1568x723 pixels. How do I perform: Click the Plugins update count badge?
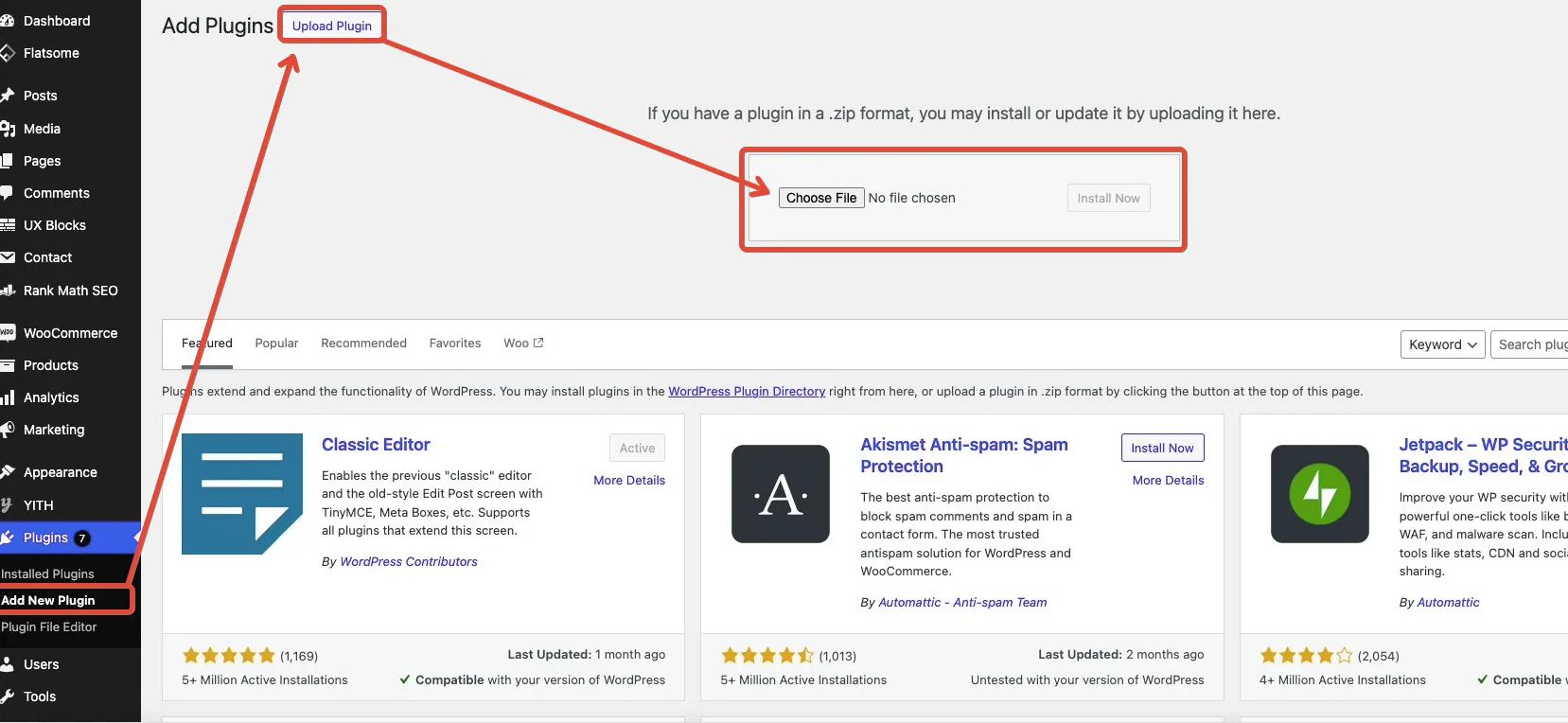click(82, 538)
